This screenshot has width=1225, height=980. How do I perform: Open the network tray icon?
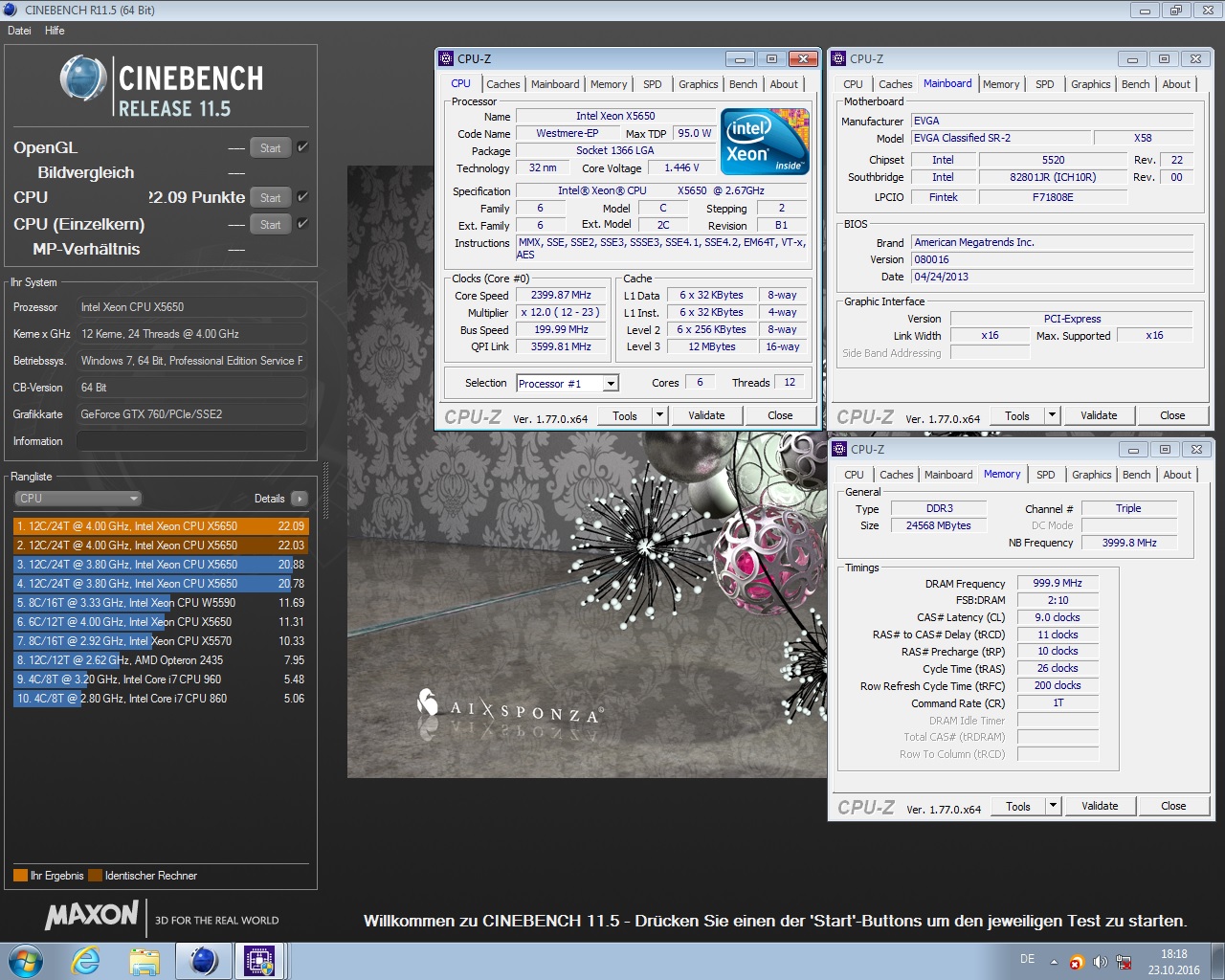pos(1124,962)
